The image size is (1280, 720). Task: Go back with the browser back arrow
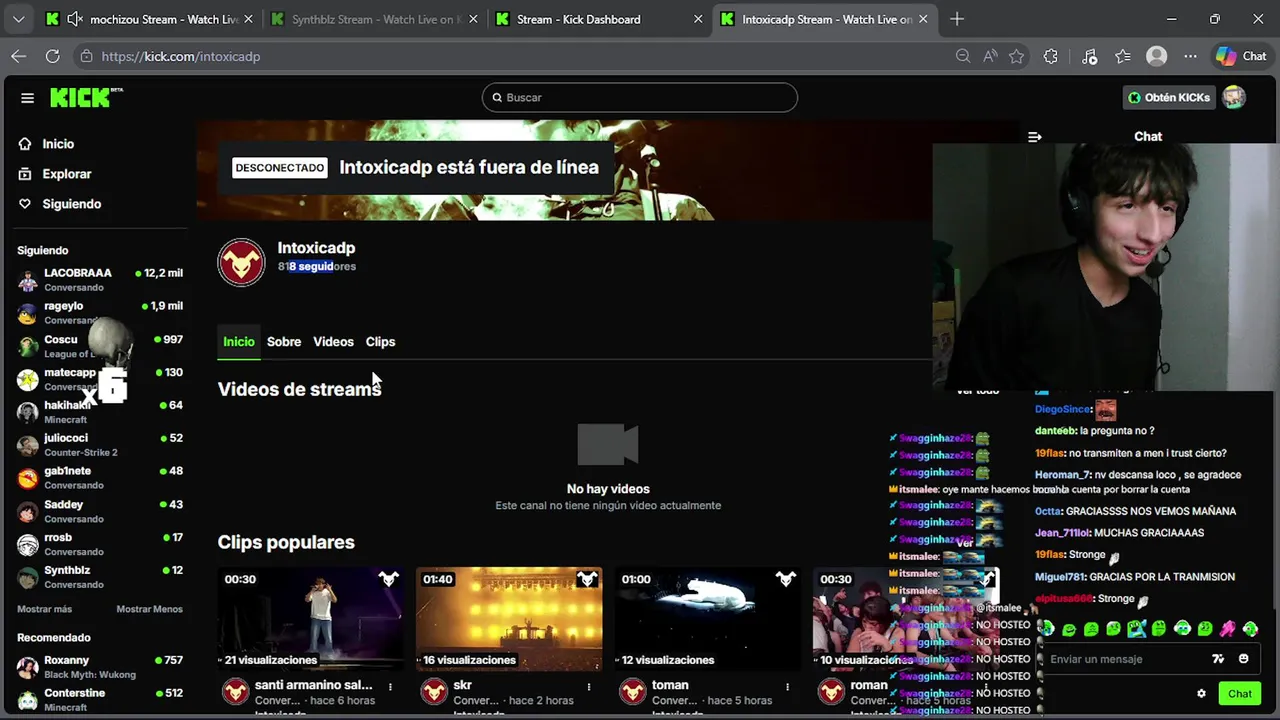[19, 57]
